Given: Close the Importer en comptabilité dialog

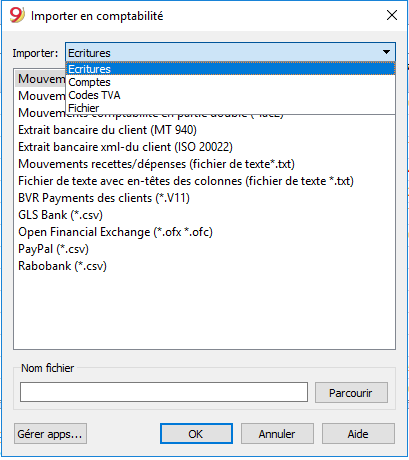Looking at the screenshot, I should pos(392,15).
